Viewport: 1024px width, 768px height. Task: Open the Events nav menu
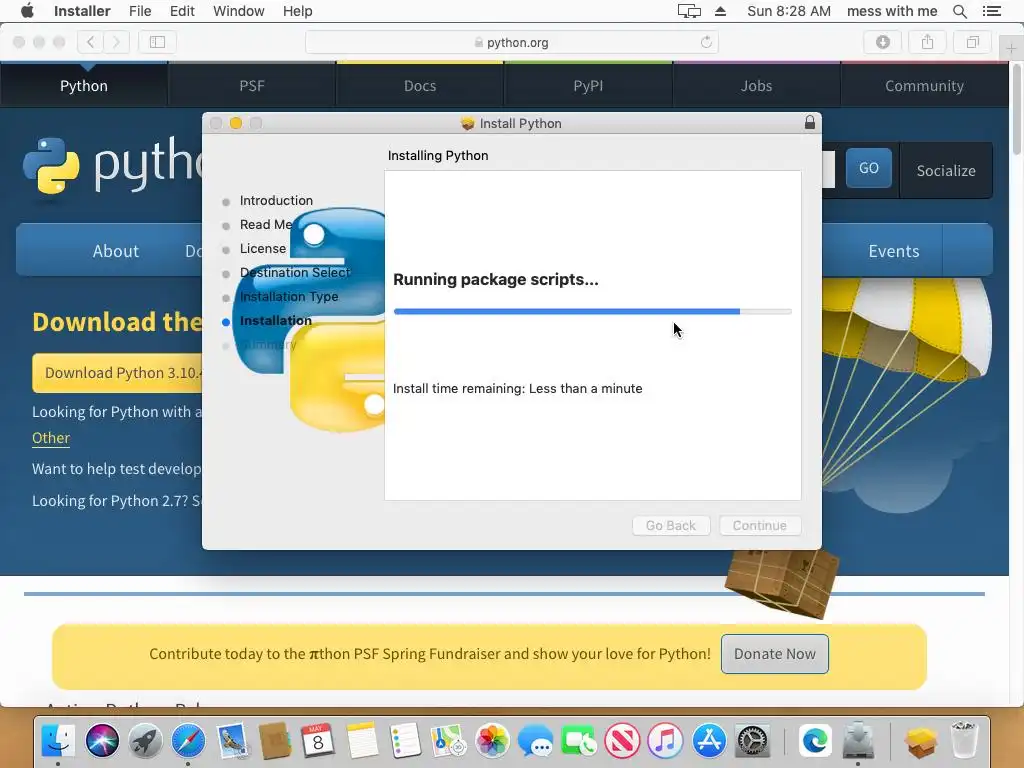click(893, 251)
